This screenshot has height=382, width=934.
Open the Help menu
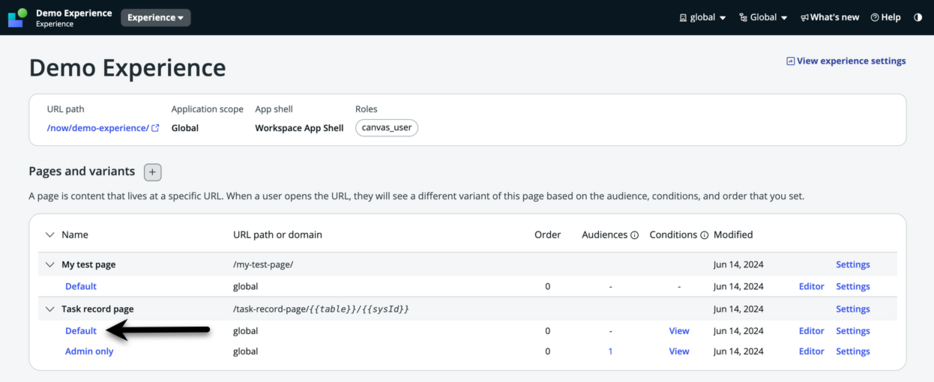tap(886, 18)
